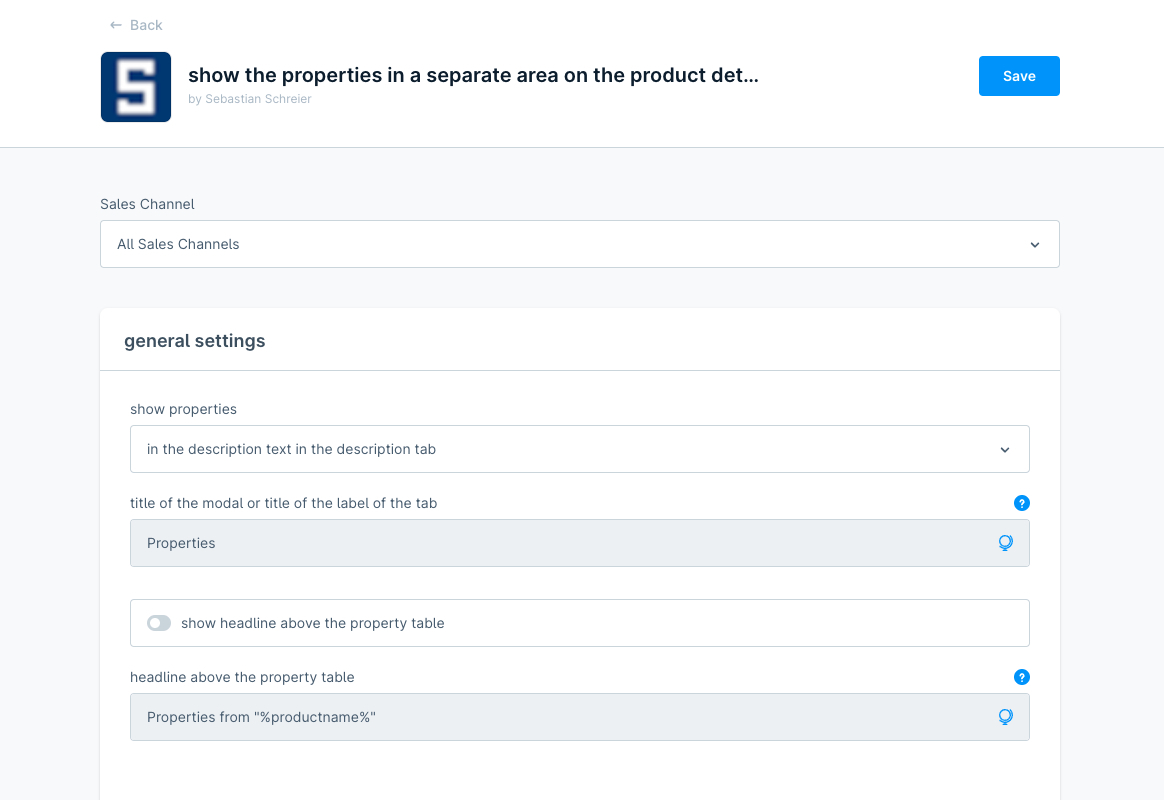Click the general settings card header

click(195, 341)
